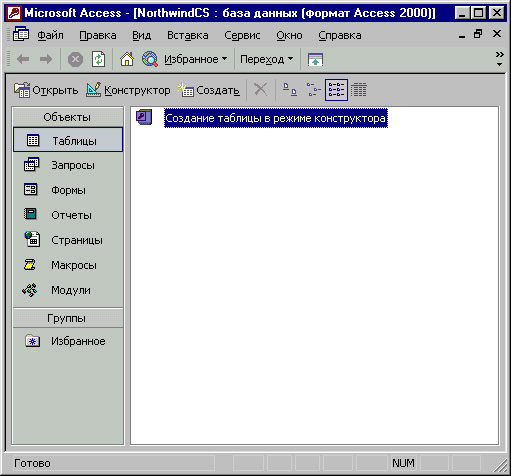Viewport: 511px width, 476px height.
Task: Click the Объекты header bar
Action: (x=68, y=117)
